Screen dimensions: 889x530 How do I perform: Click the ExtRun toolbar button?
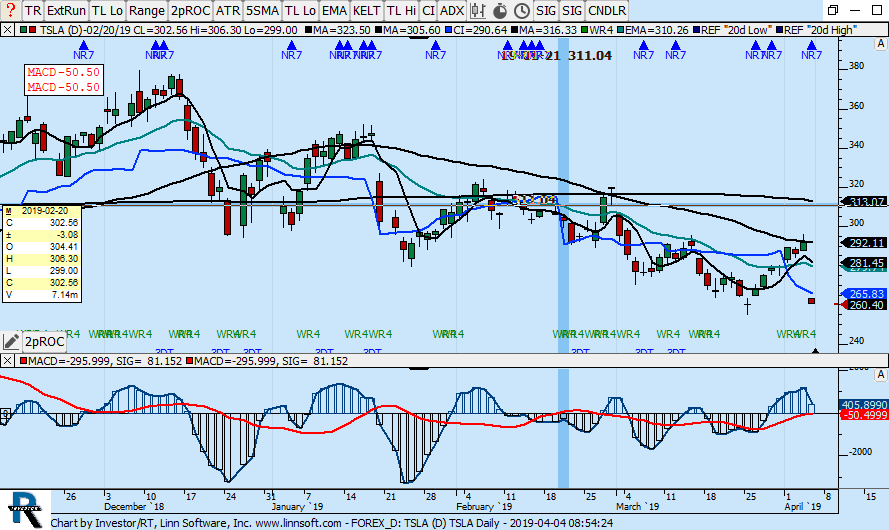click(x=66, y=10)
